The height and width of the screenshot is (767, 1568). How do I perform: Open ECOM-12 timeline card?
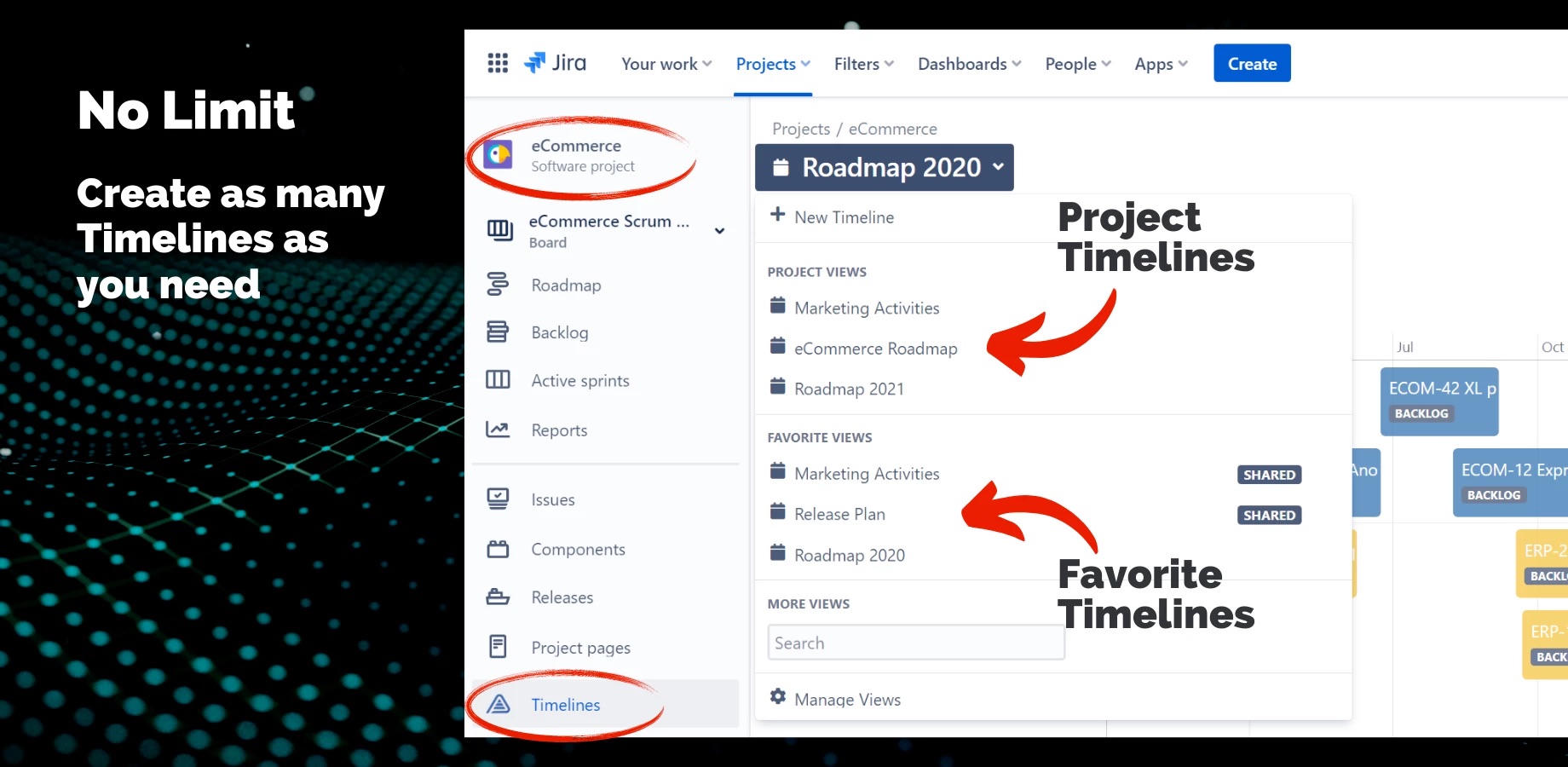tap(1510, 483)
